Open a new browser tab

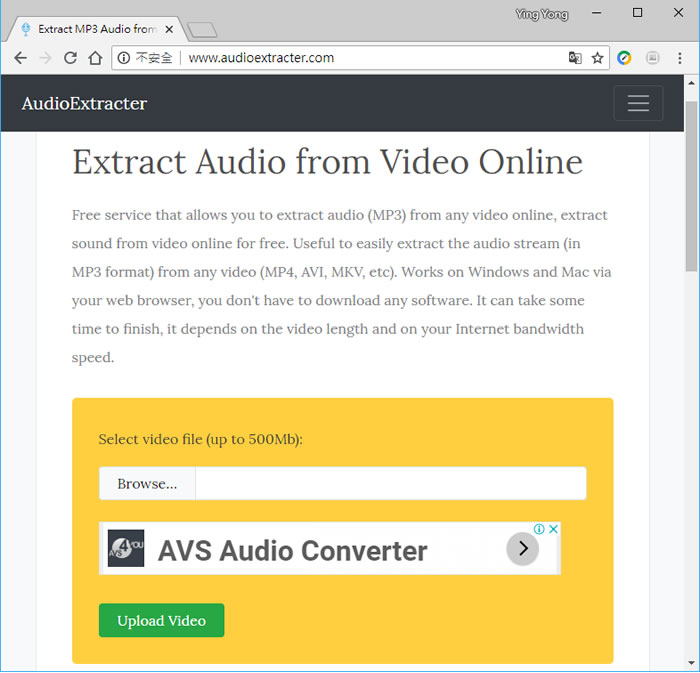pyautogui.click(x=202, y=30)
